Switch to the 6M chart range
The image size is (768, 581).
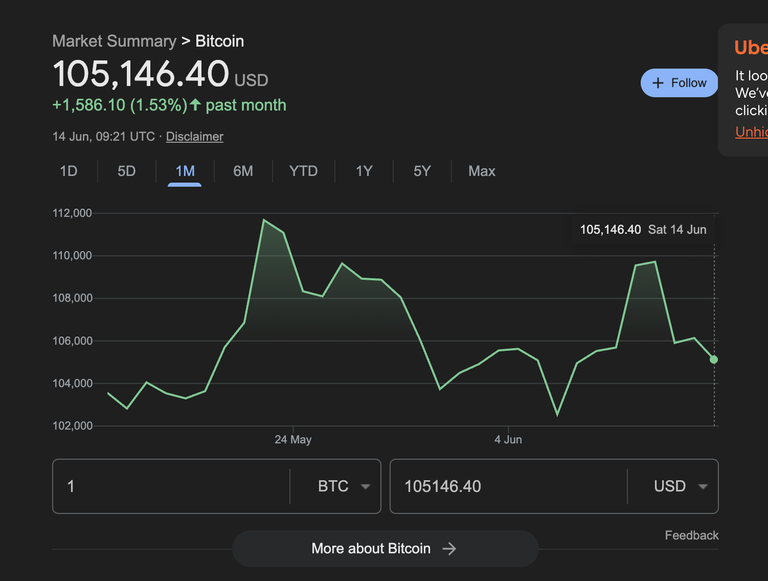click(x=243, y=171)
